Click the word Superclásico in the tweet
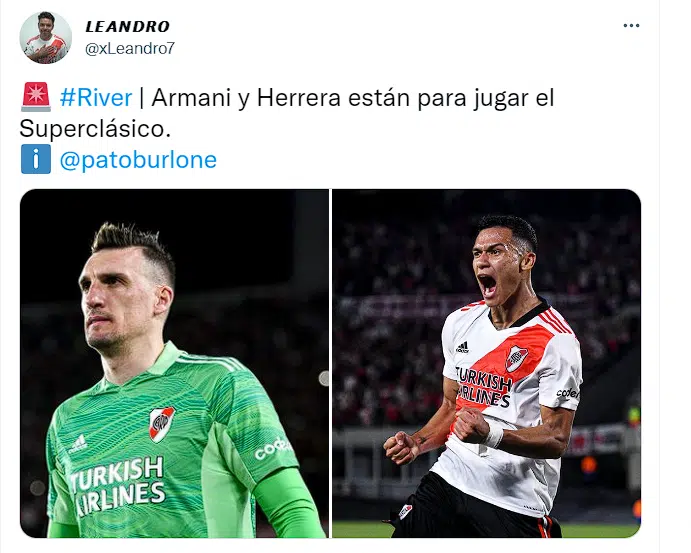 coord(95,129)
